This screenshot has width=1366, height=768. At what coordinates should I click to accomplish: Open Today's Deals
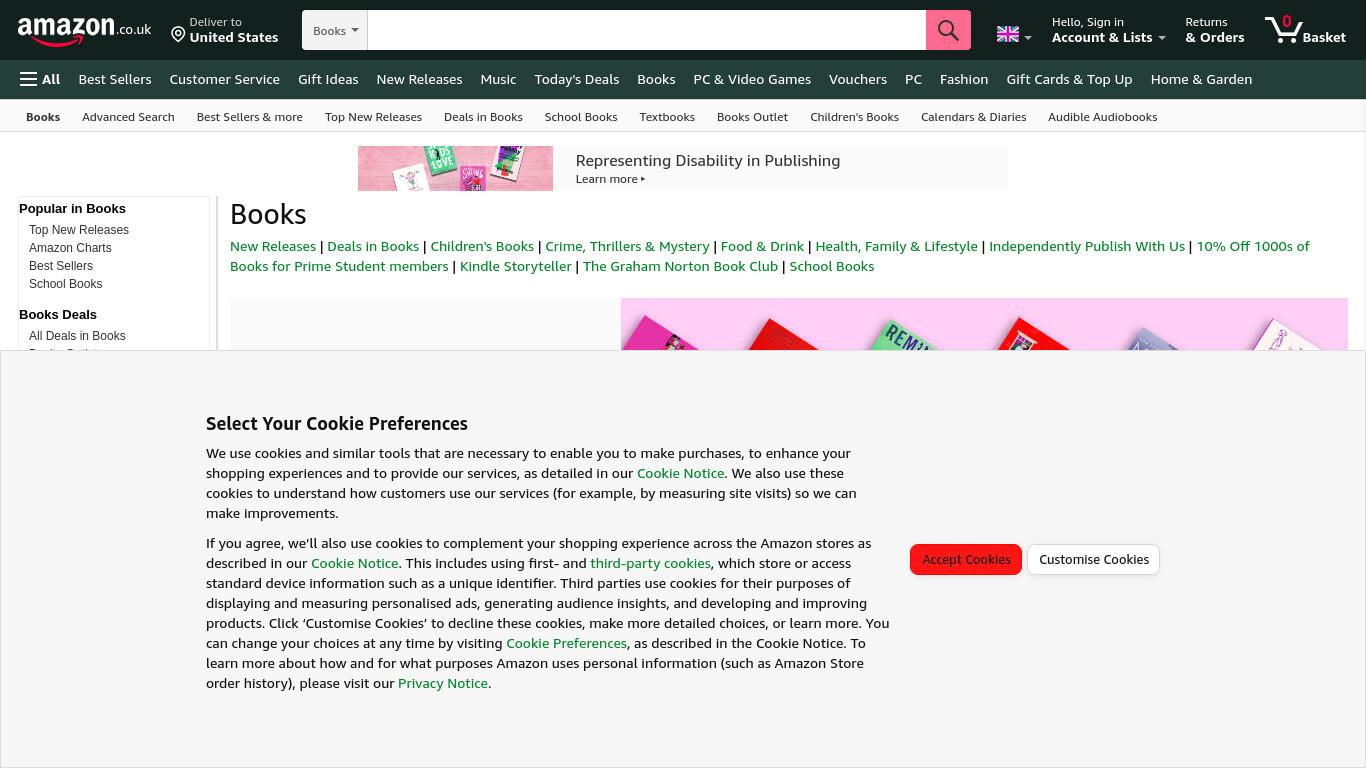(x=576, y=79)
